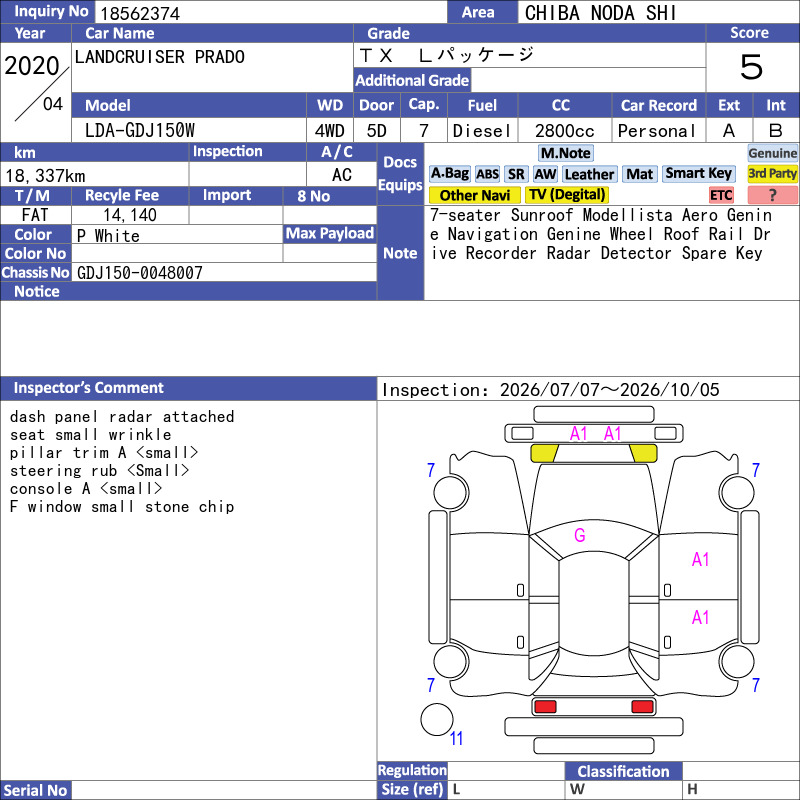Select the yellow 3rd Party label
Viewport: 800px width, 800px height.
pos(772,173)
